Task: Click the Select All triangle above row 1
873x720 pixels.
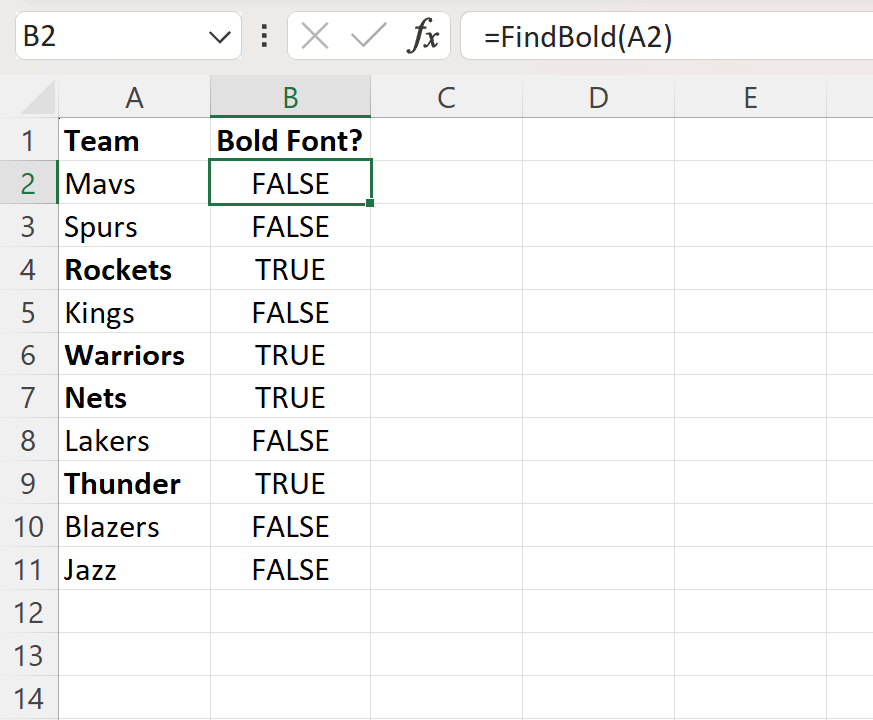Action: (35, 97)
